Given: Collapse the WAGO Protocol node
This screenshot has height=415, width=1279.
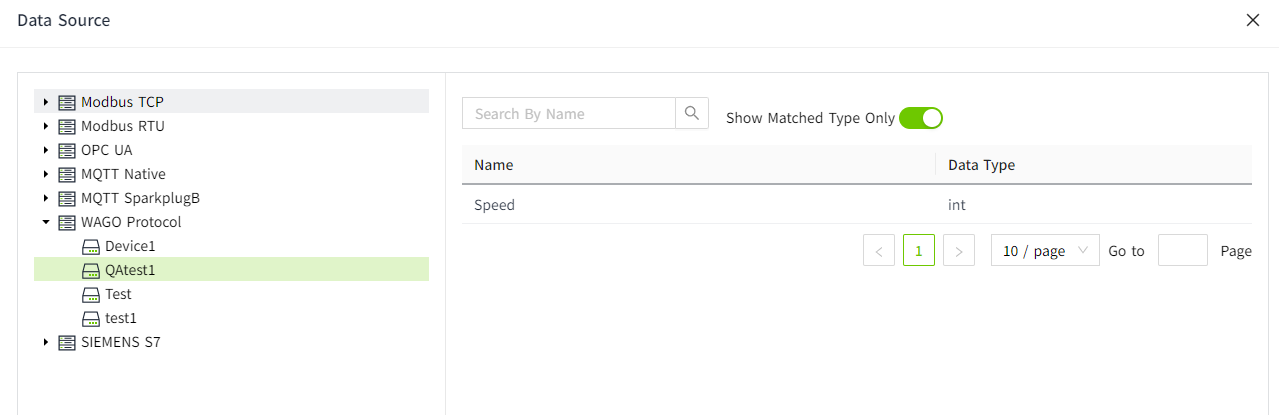Looking at the screenshot, I should 46,222.
